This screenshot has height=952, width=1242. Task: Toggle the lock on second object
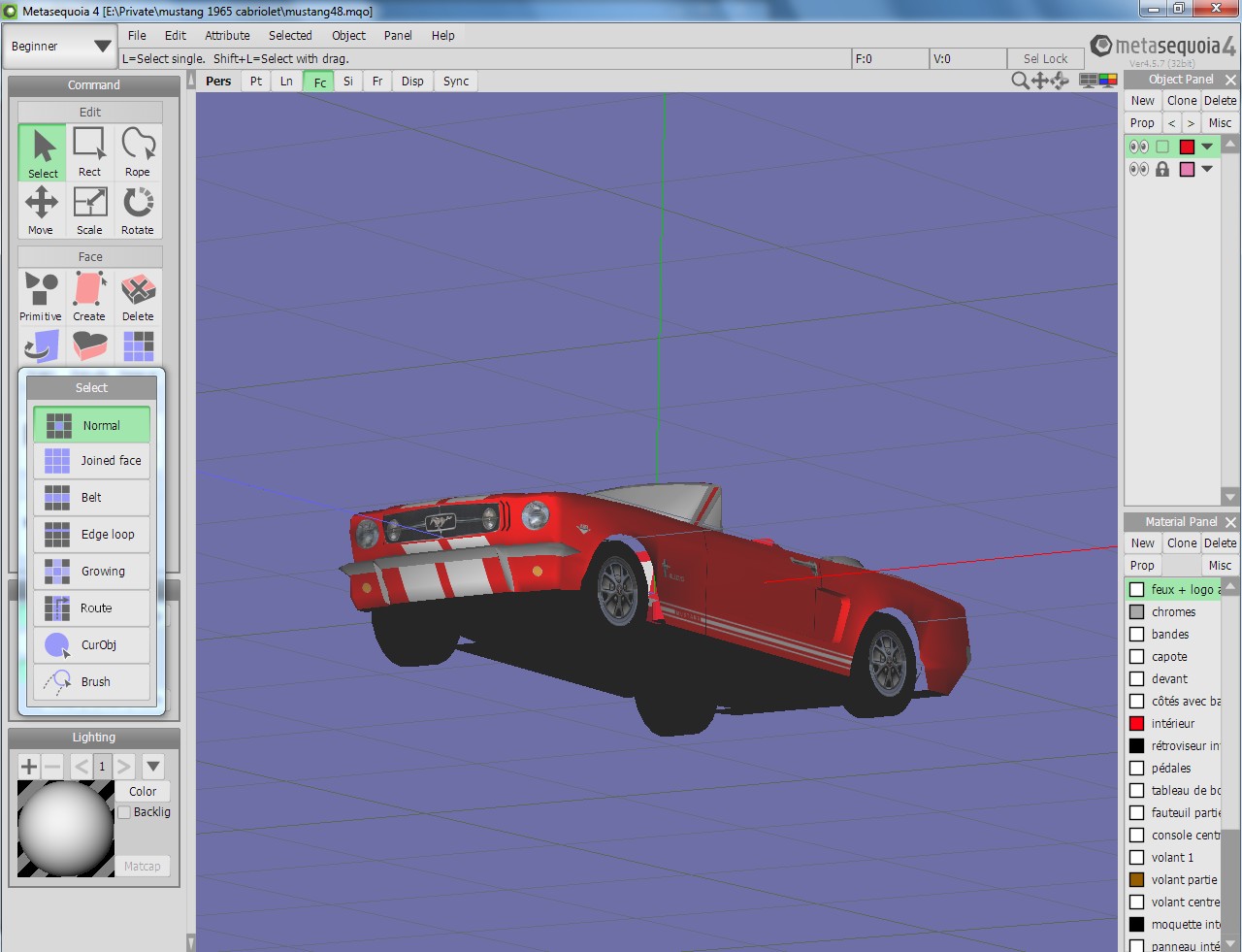(x=1162, y=169)
